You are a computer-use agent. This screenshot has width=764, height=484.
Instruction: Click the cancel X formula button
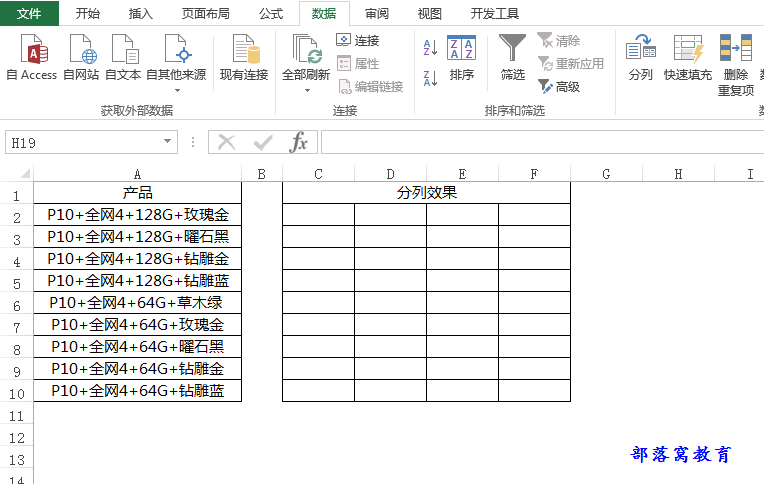click(227, 142)
